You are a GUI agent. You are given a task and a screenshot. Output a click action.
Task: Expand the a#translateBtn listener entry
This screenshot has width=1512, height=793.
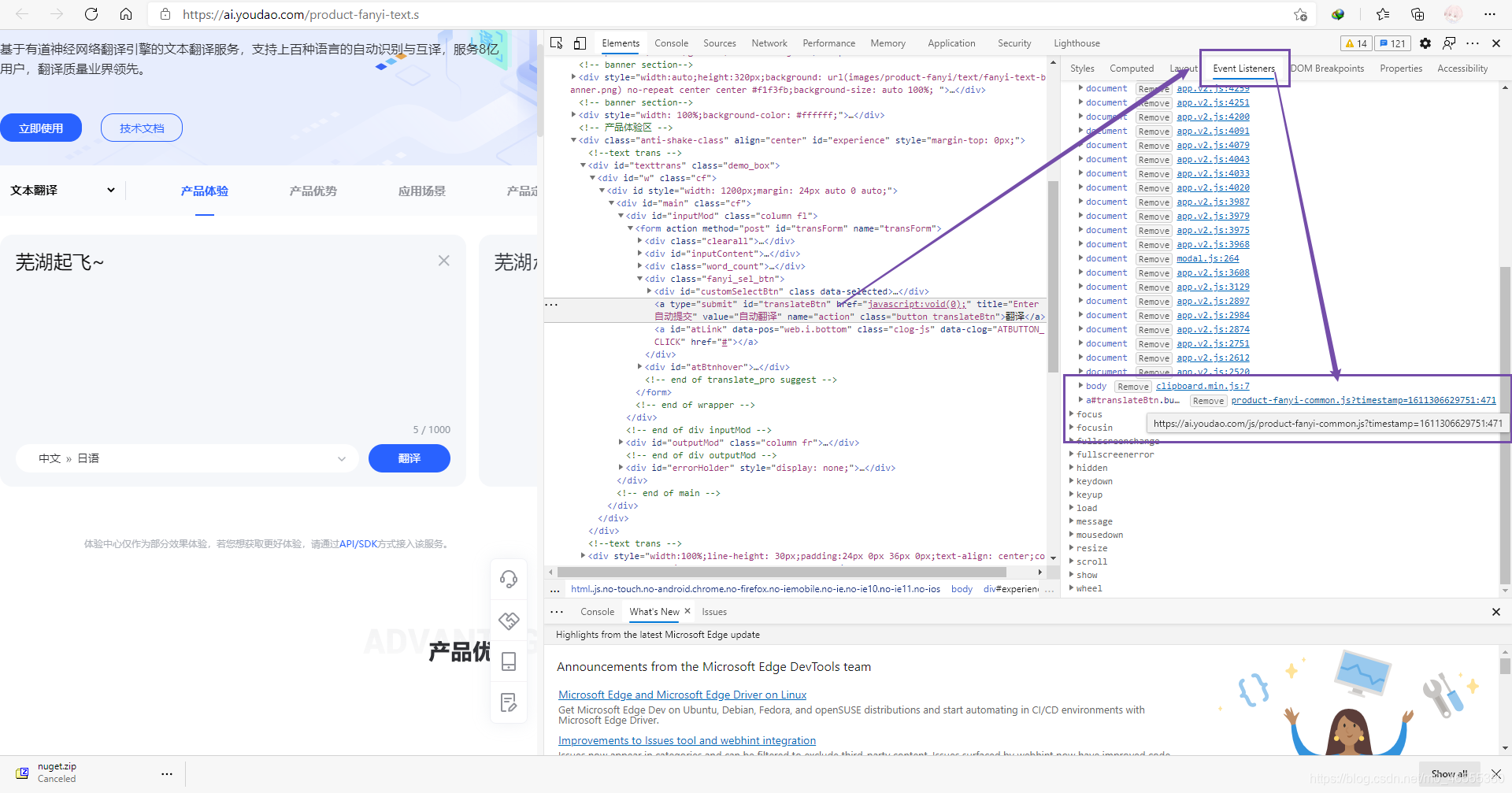point(1081,400)
